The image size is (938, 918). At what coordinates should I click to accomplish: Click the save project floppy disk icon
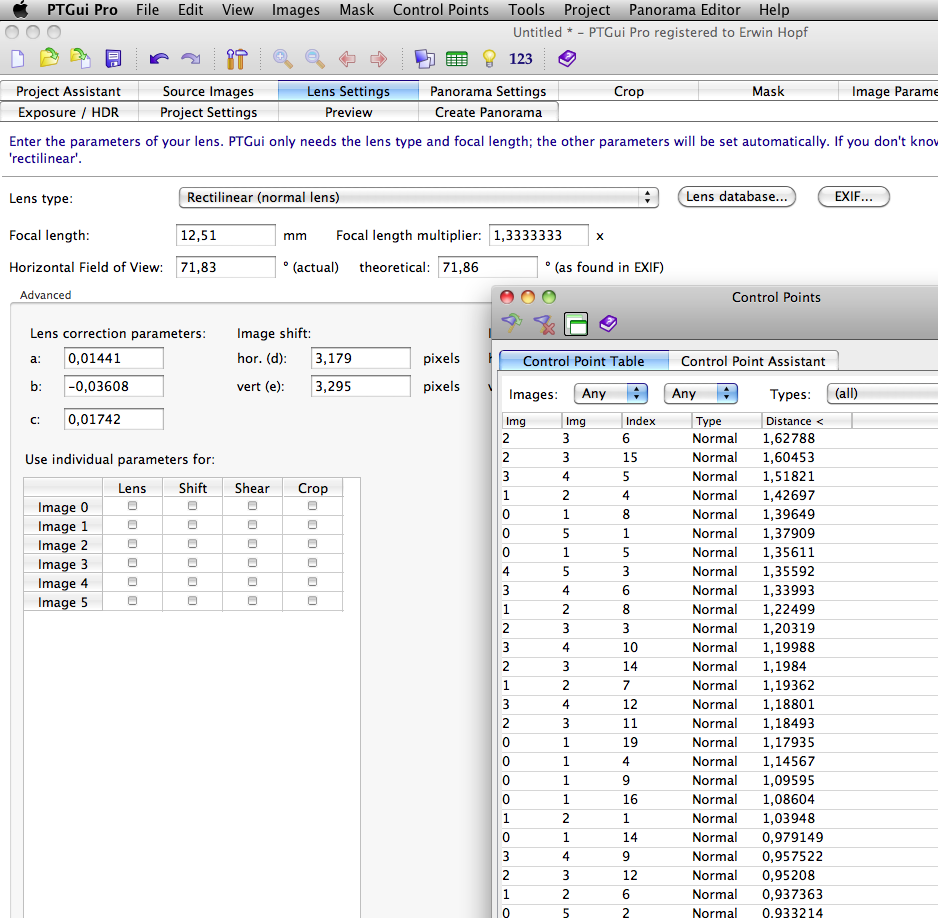click(x=113, y=59)
